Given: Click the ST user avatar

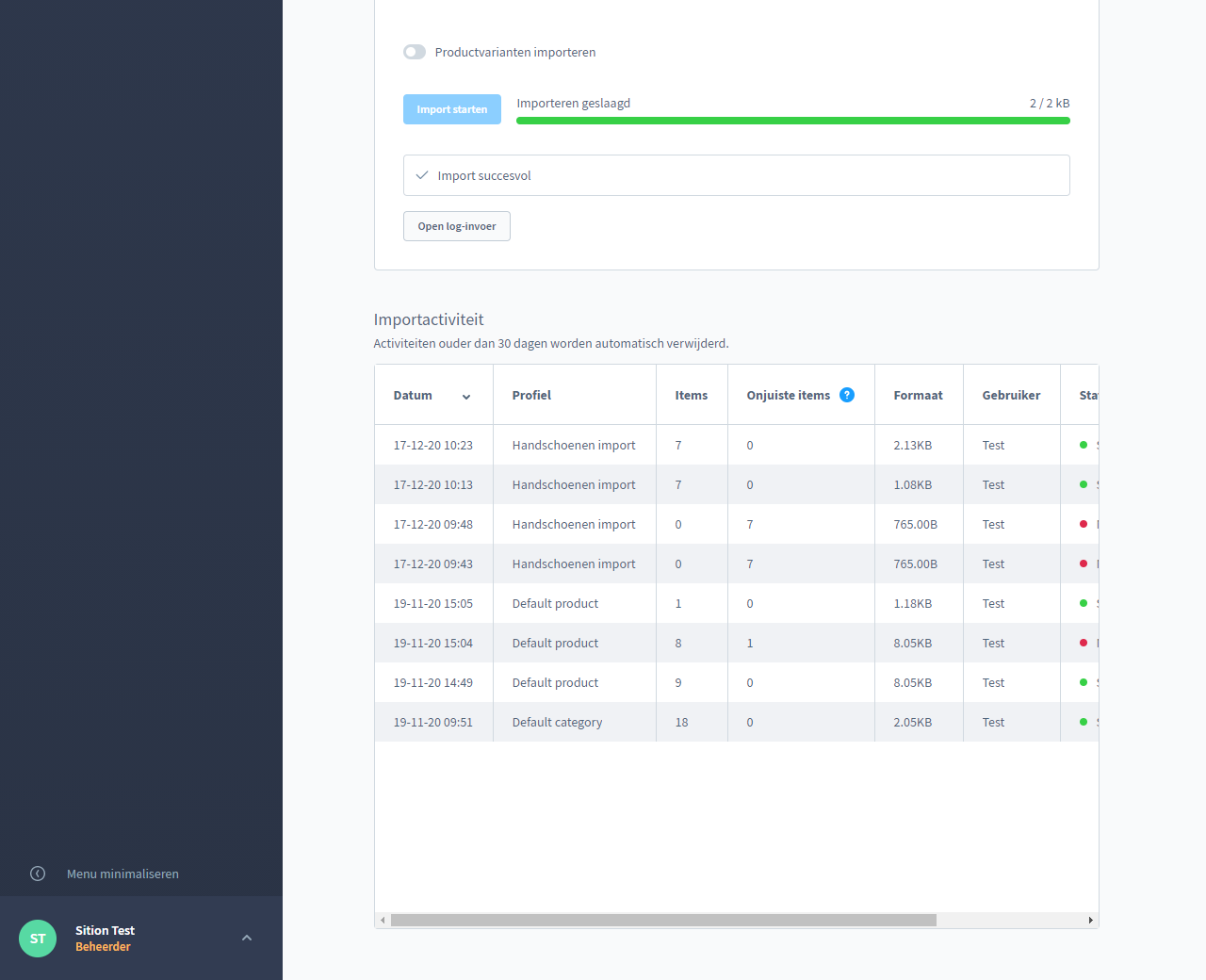Looking at the screenshot, I should pos(38,939).
